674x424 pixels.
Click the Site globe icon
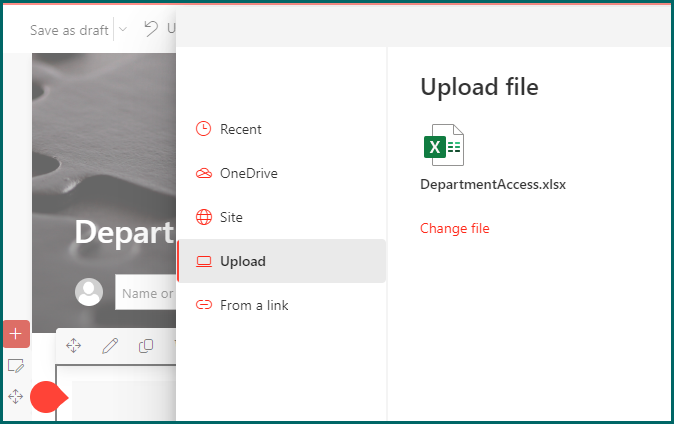204,217
